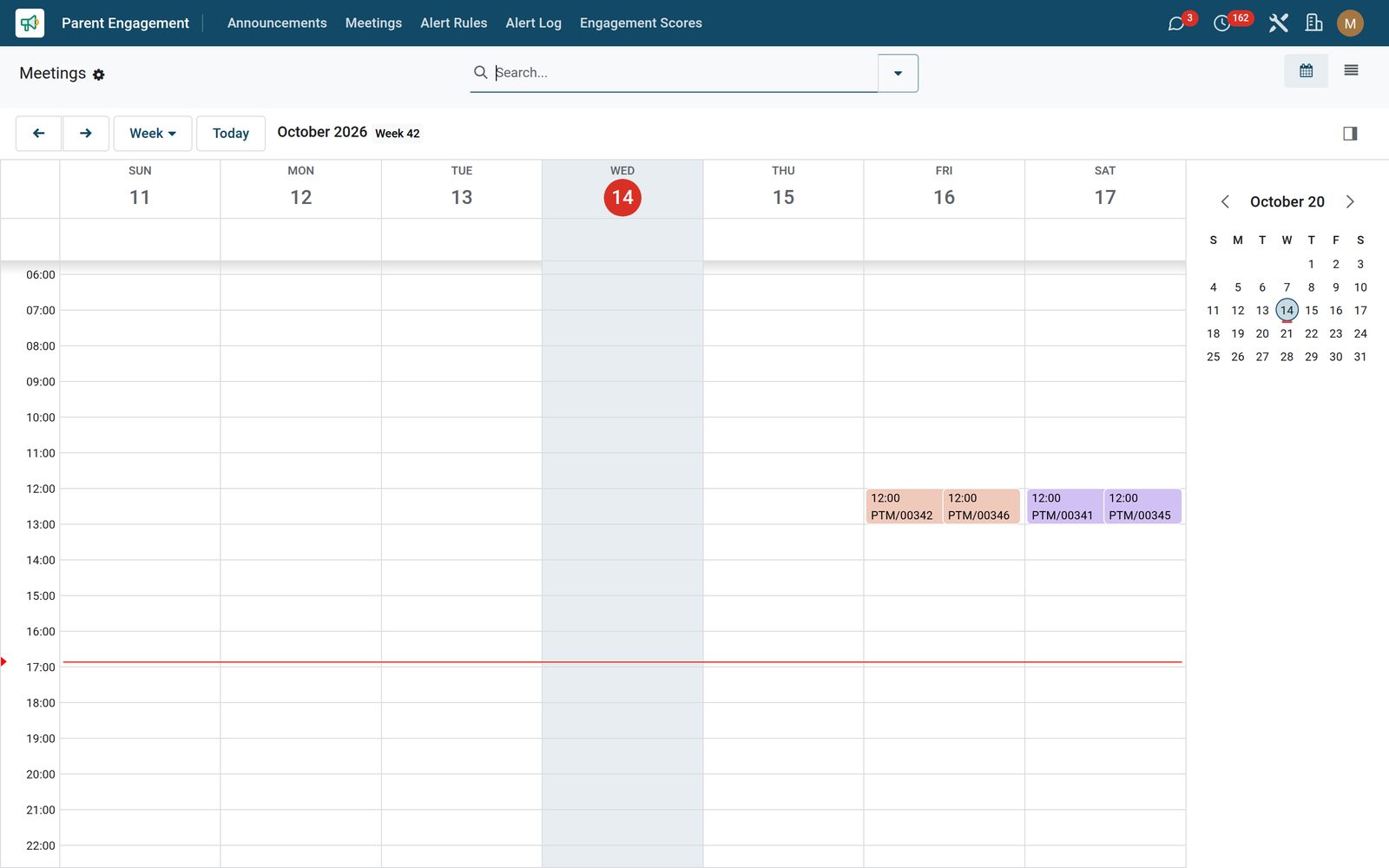The image size is (1389, 868).
Task: Open meeting PTM/00341 on Saturday
Action: [x=1064, y=507]
